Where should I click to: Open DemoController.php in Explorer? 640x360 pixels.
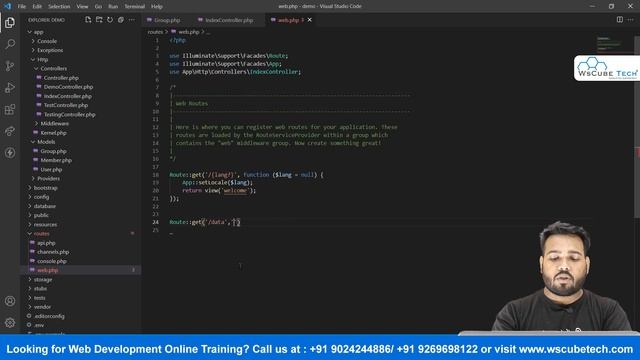point(68,87)
